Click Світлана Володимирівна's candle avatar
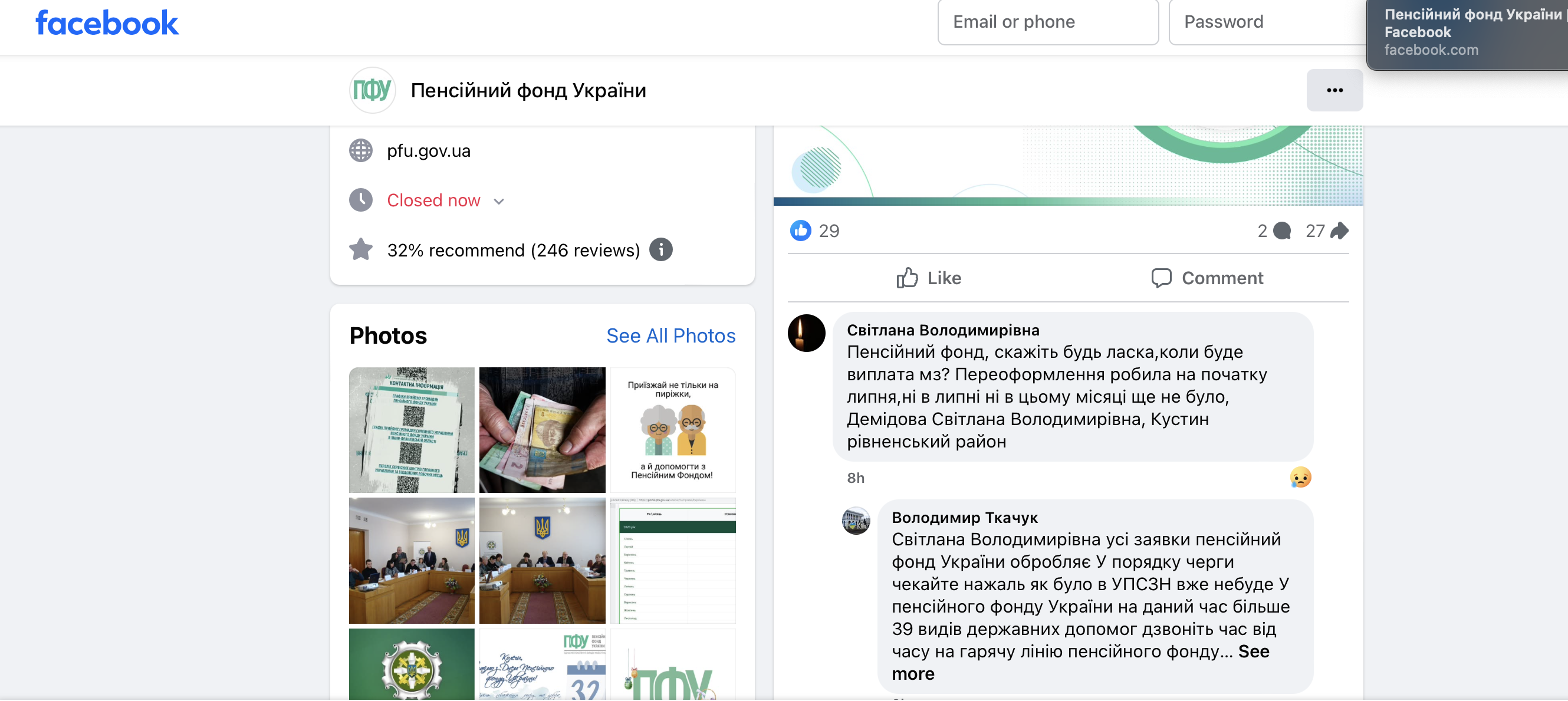 pos(806,333)
